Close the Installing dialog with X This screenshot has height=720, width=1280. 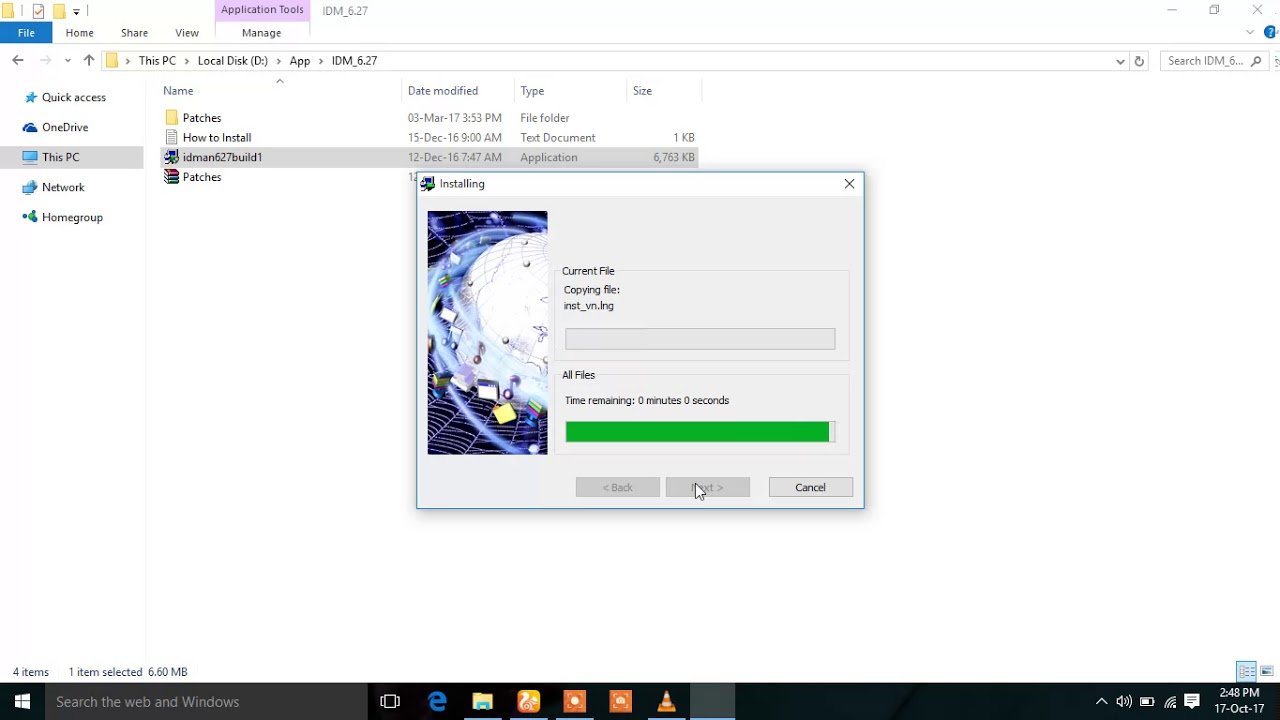(x=849, y=184)
